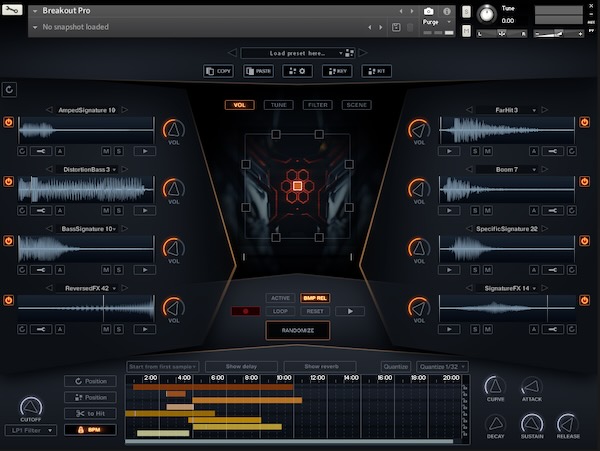Mute the SpecificSignature 22 layer
The height and width of the screenshot is (451, 600).
(x=488, y=270)
